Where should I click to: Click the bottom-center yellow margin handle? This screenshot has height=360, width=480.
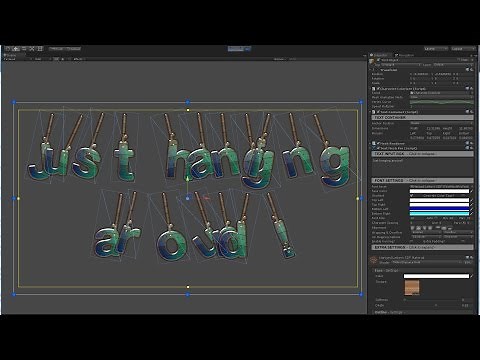point(188,287)
